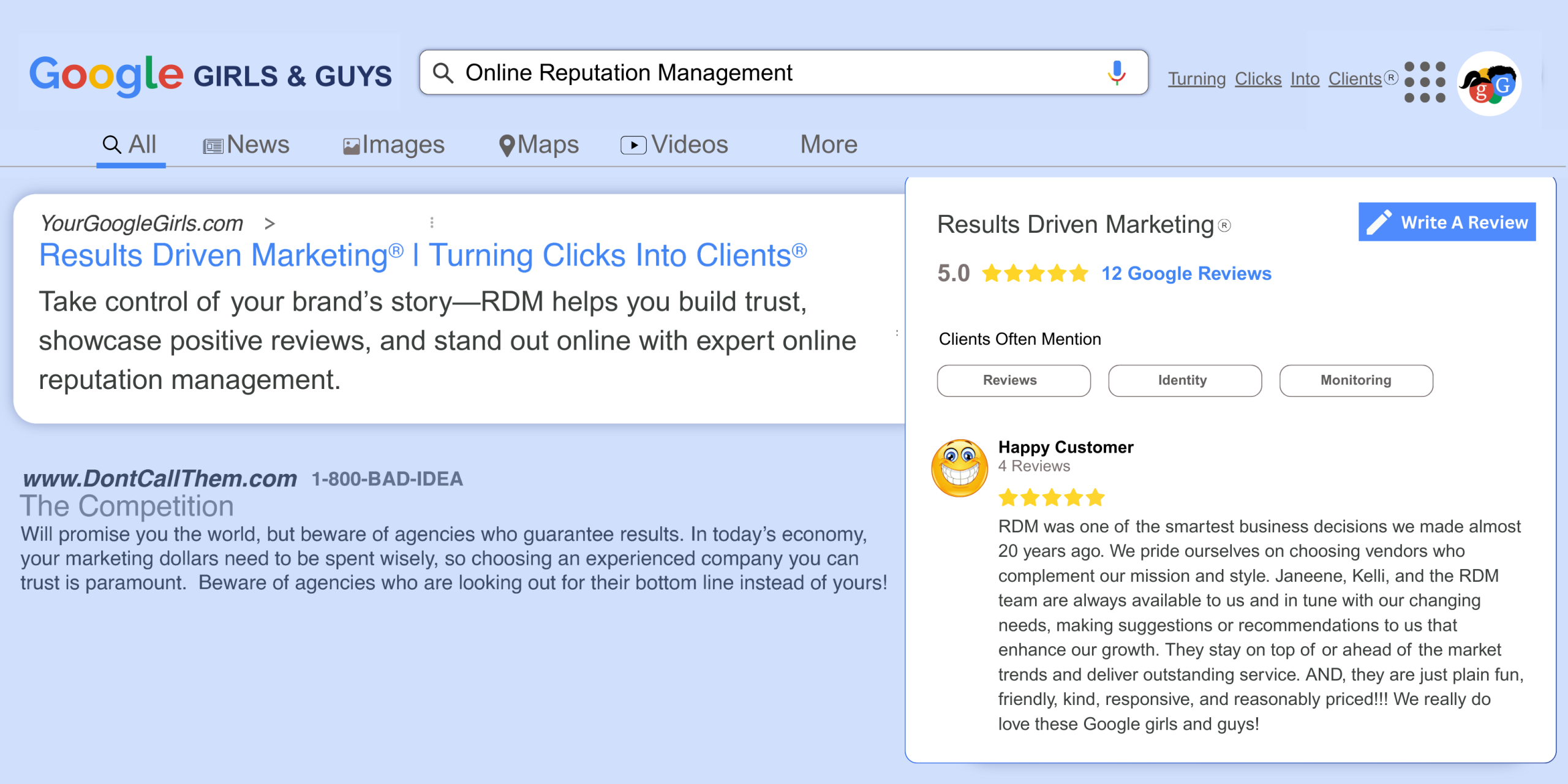
Task: Click the Happy Customer smiley avatar
Action: coord(960,469)
